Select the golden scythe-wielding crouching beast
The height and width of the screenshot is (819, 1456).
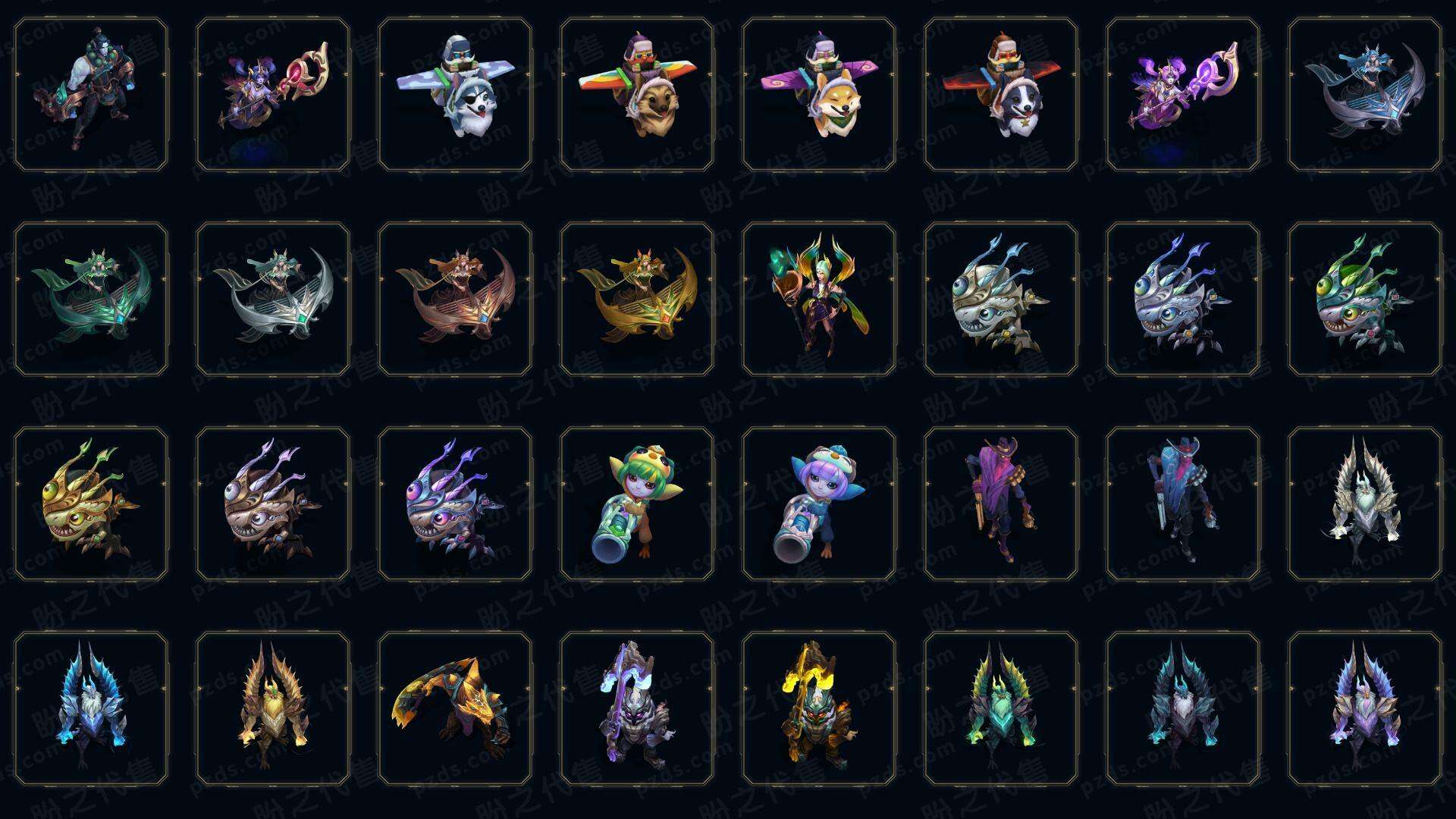pyautogui.click(x=455, y=709)
